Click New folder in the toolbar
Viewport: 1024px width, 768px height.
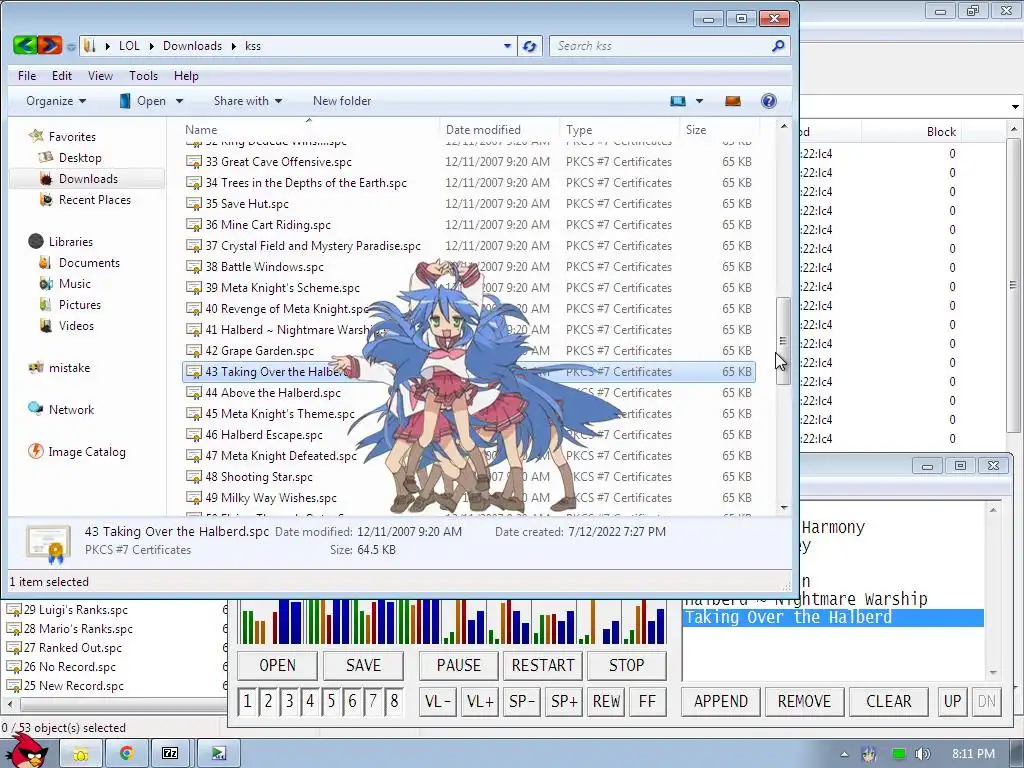[x=342, y=101]
